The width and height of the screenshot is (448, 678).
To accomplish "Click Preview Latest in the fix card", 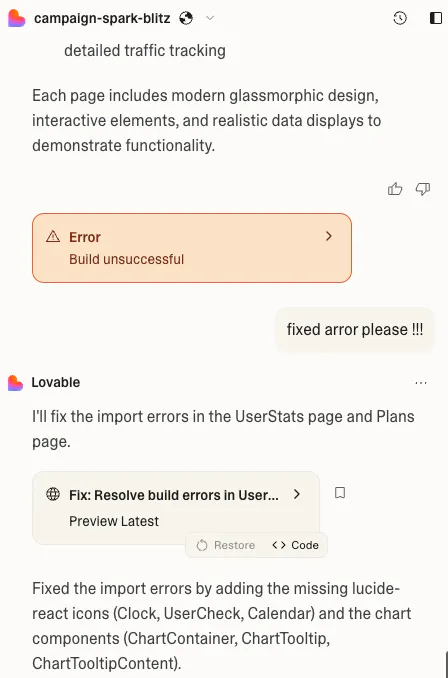I will pyautogui.click(x=114, y=521).
